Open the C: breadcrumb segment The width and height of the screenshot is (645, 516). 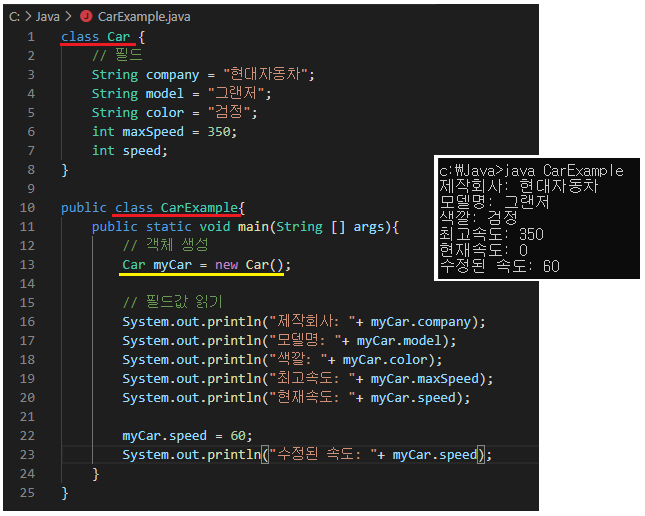(14, 17)
